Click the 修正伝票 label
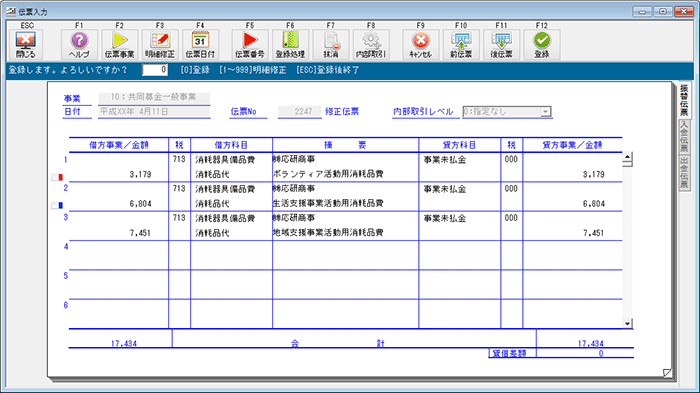Image resolution: width=700 pixels, height=393 pixels. pyautogui.click(x=342, y=112)
